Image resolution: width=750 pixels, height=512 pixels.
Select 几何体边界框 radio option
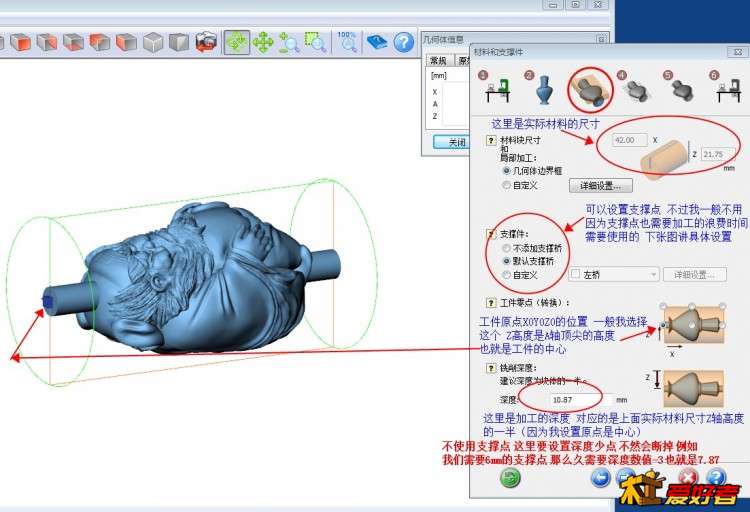pos(507,171)
